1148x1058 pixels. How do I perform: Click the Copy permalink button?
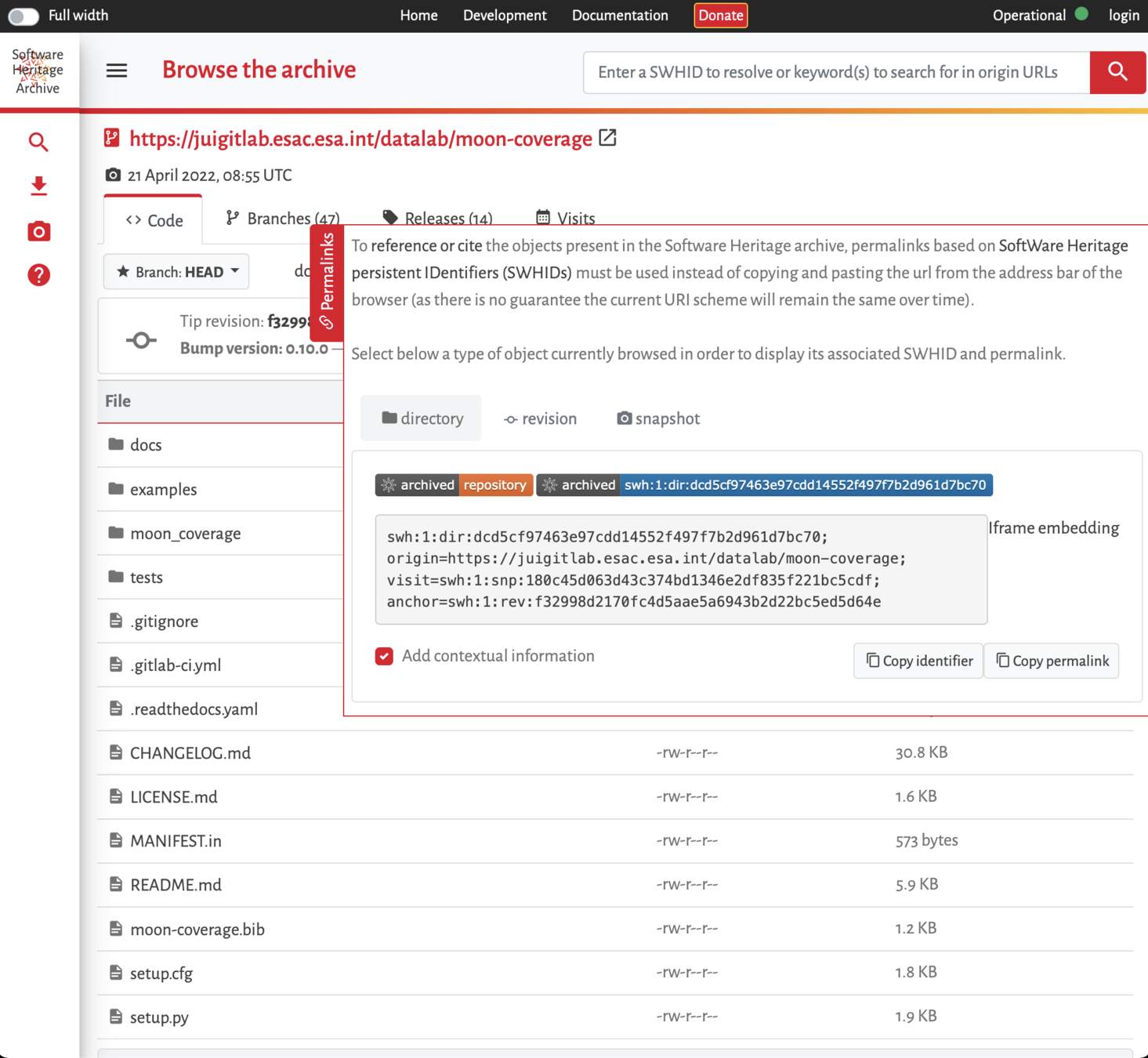point(1052,661)
